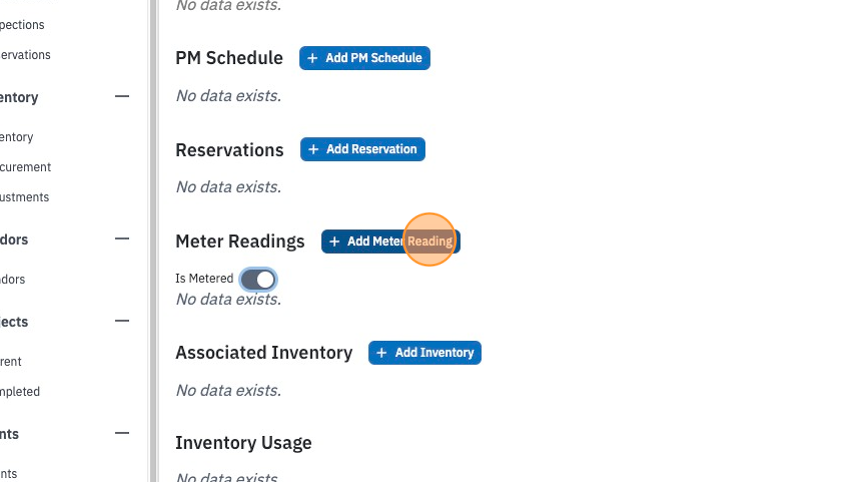Open Adjustments sidebar item

(x=24, y=197)
